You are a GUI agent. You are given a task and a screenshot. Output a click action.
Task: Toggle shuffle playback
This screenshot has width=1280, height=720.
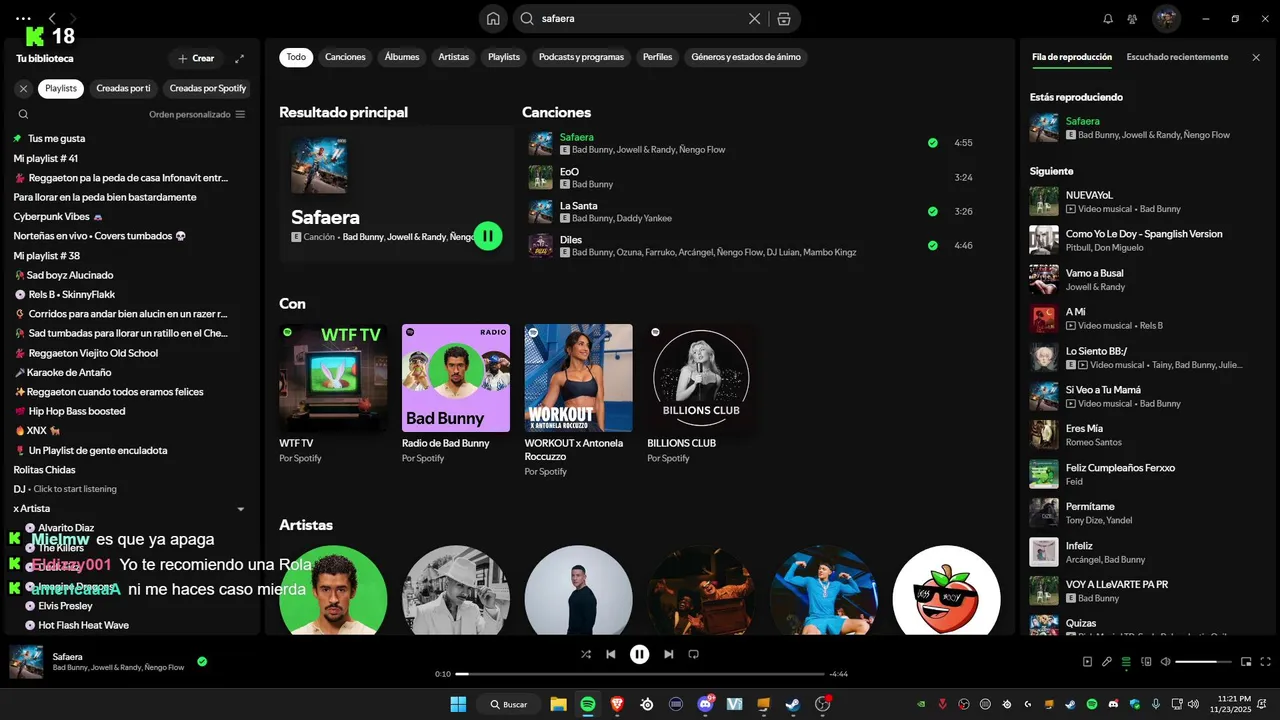click(586, 654)
